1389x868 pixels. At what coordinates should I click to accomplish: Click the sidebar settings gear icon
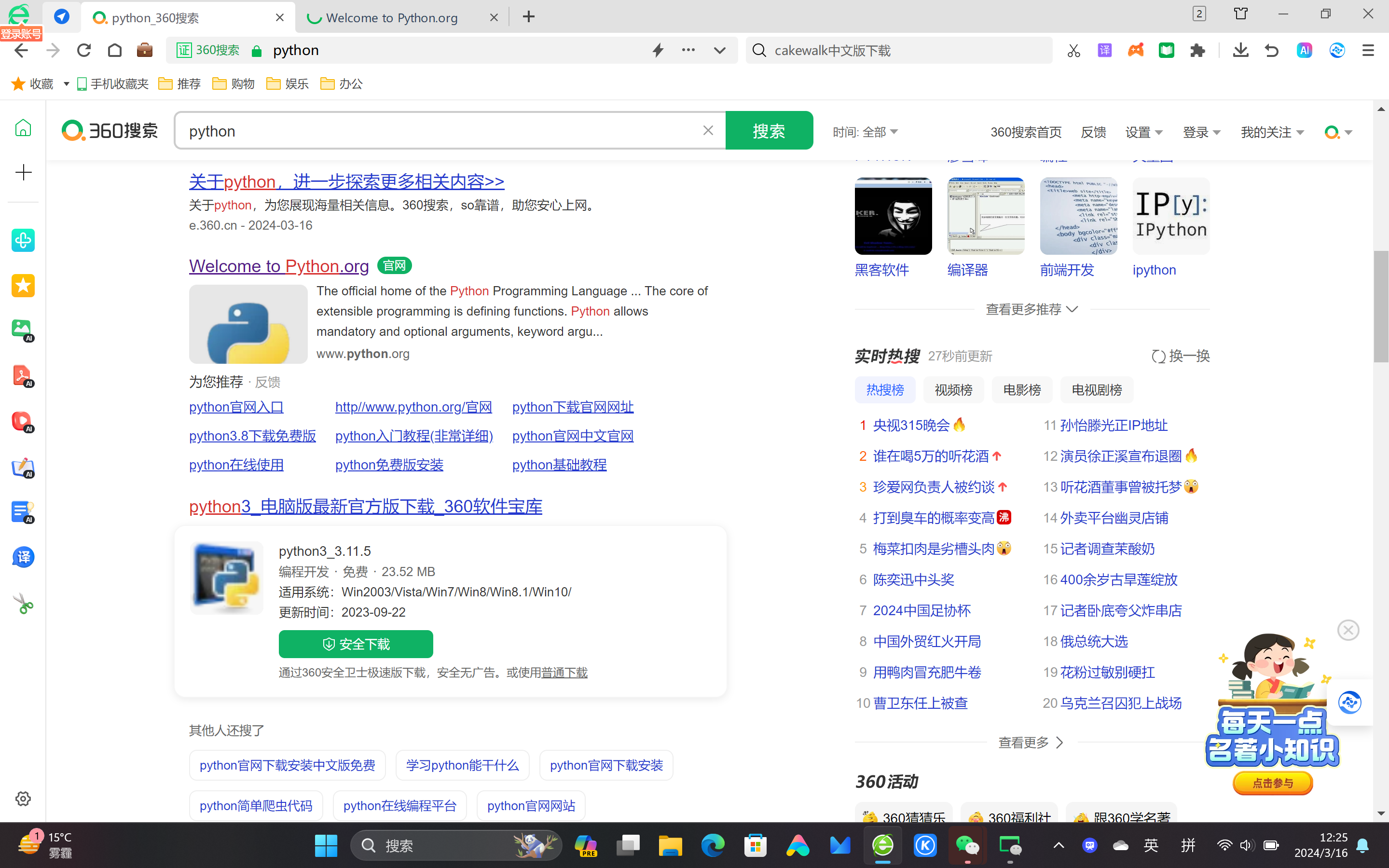(x=23, y=799)
